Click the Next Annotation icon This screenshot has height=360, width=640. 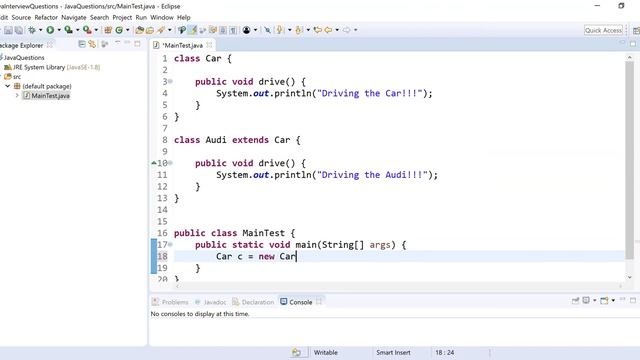280,30
